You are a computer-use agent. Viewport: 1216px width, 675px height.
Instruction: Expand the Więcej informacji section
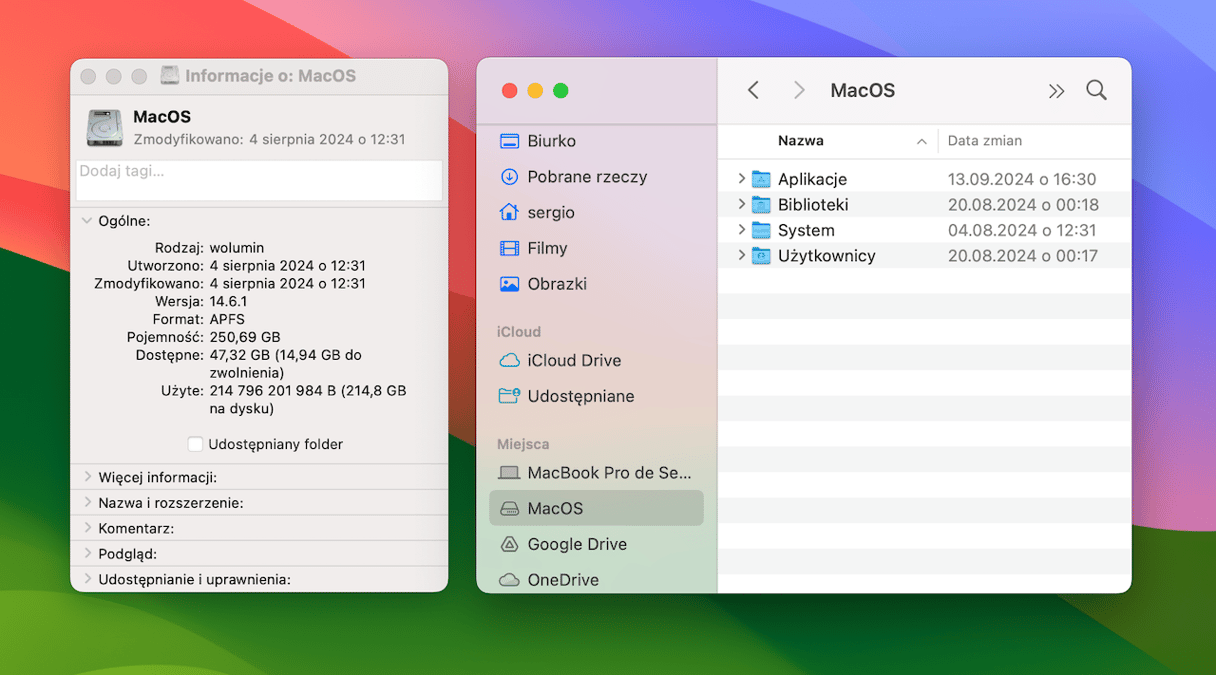click(87, 477)
